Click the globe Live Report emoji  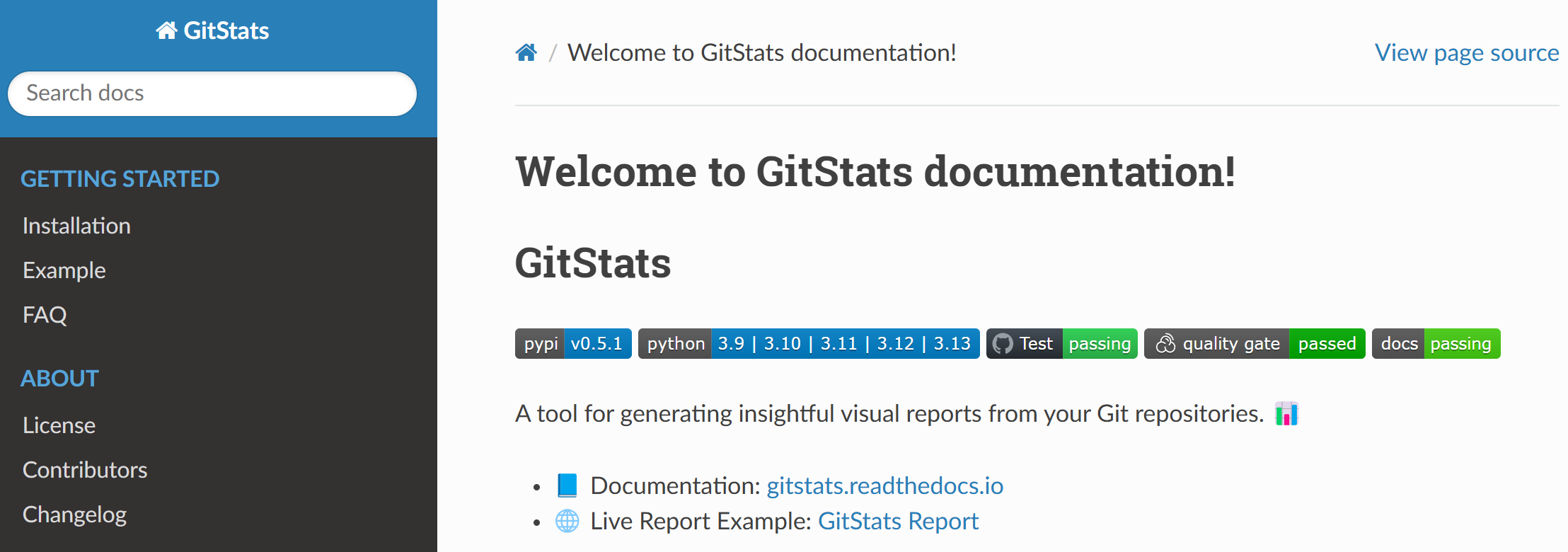click(x=567, y=522)
